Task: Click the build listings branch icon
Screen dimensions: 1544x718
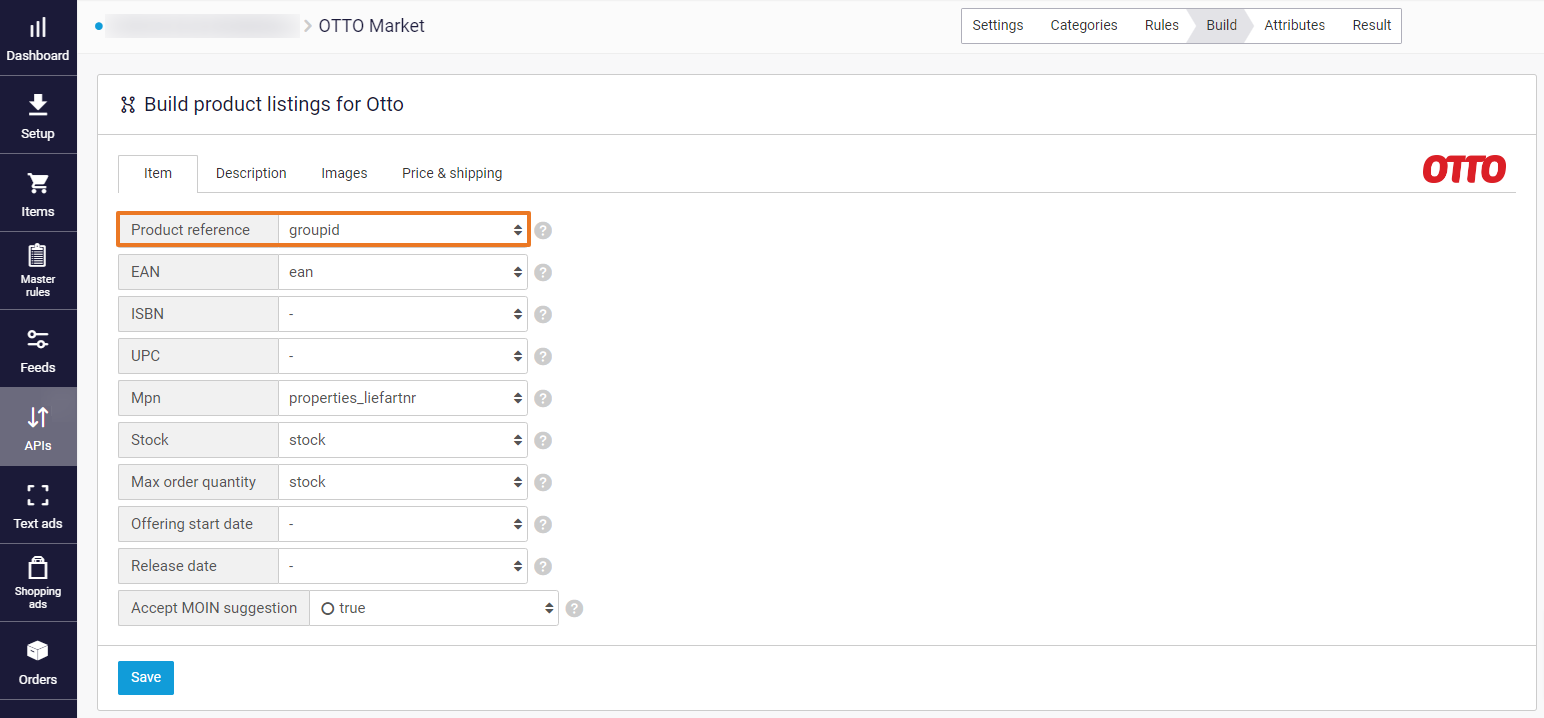Action: click(128, 104)
